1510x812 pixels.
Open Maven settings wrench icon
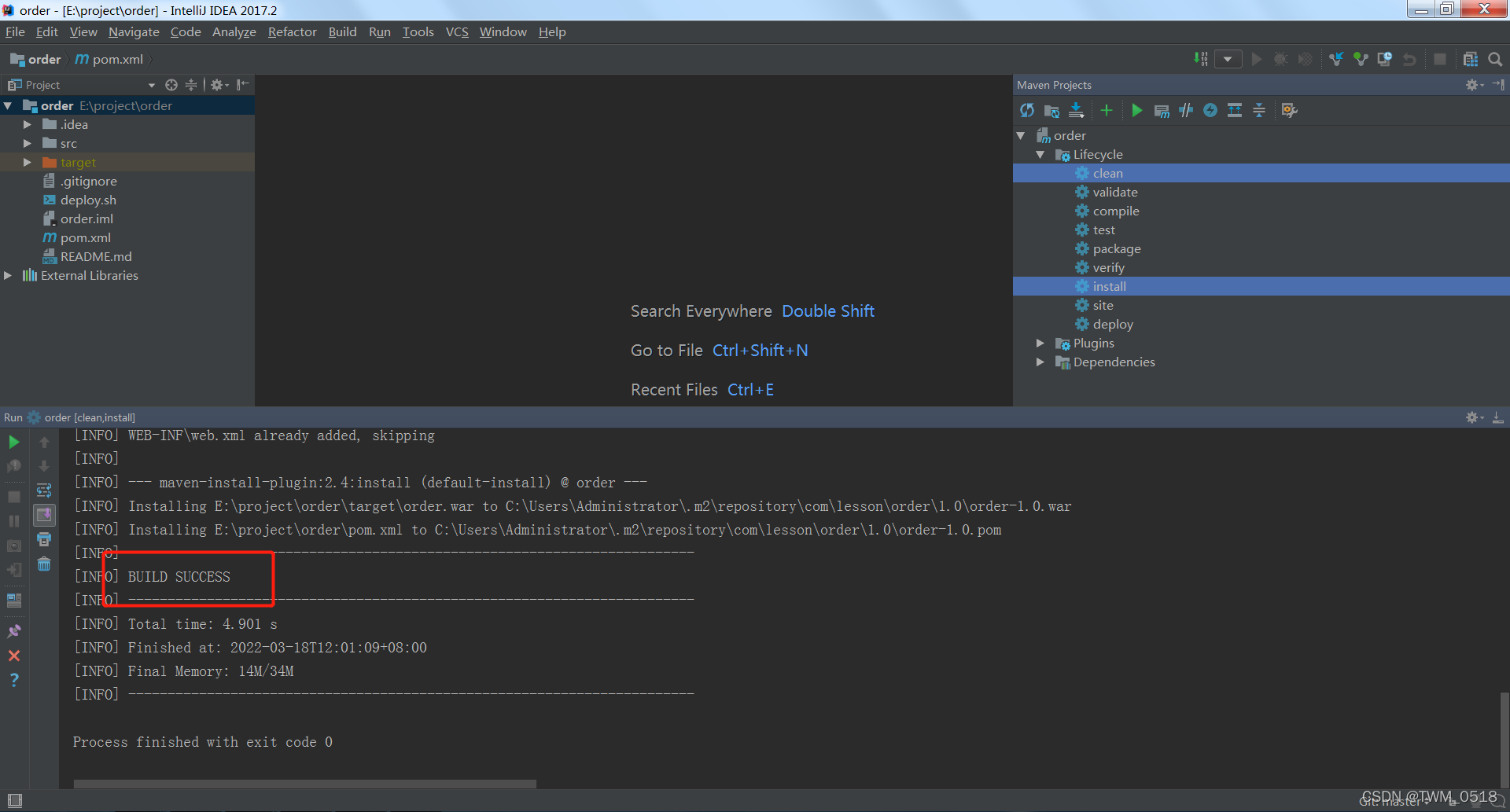pyautogui.click(x=1289, y=111)
